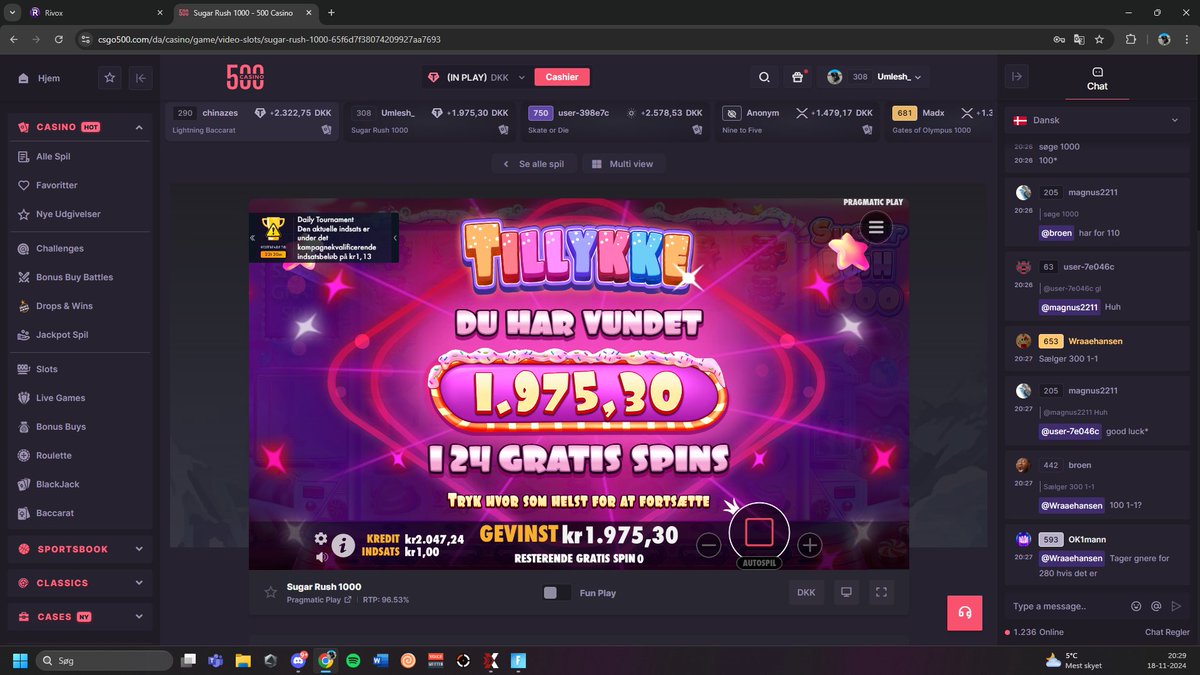Click Madx Gates of Olympus 1000 card
The width and height of the screenshot is (1200, 675).
click(x=940, y=121)
